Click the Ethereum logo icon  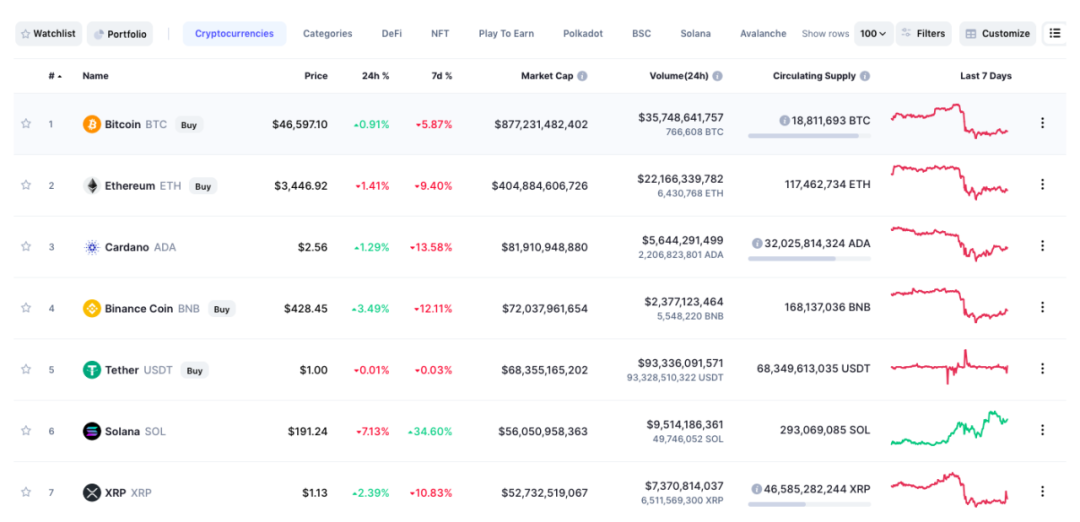coord(92,186)
